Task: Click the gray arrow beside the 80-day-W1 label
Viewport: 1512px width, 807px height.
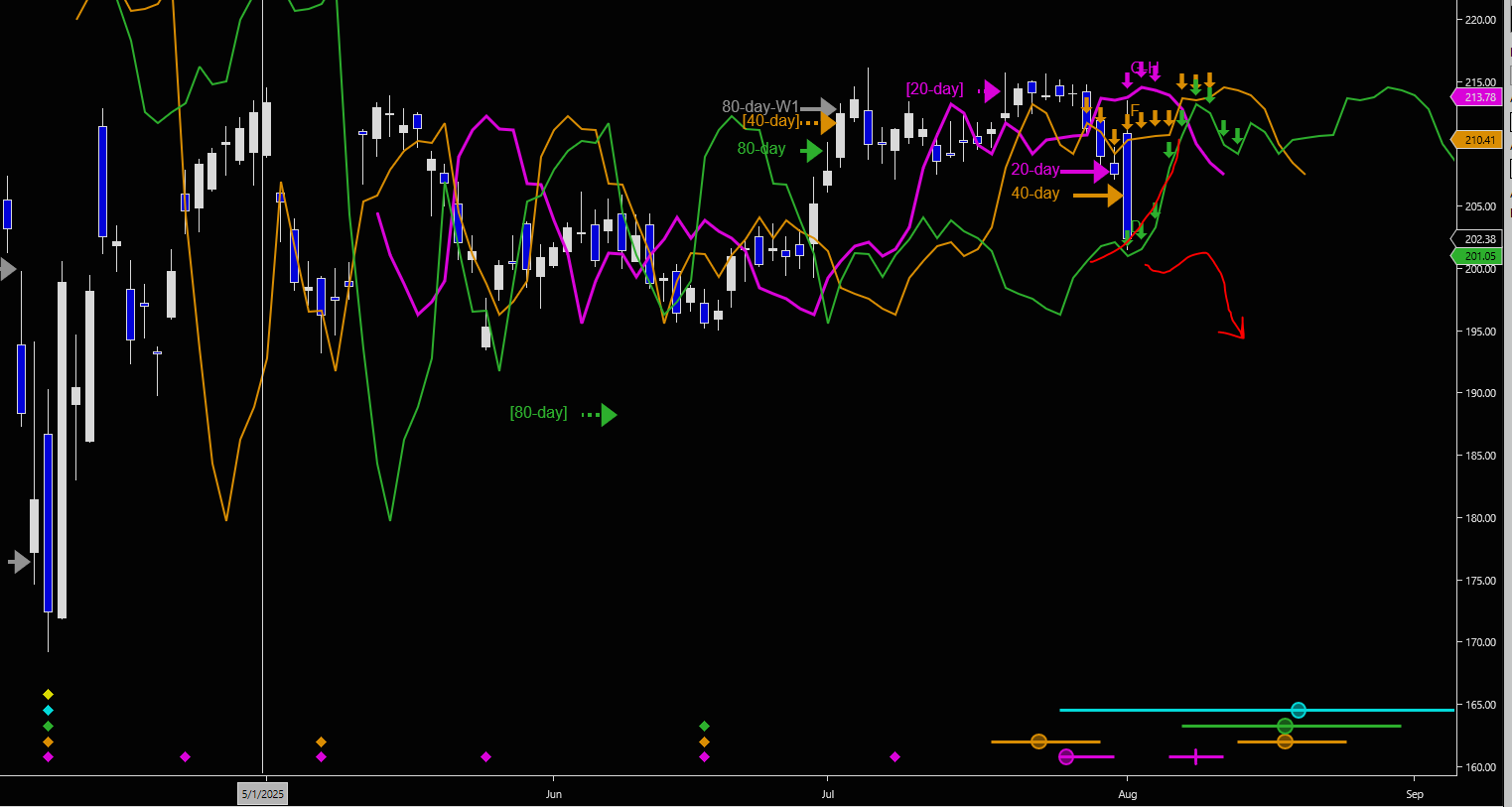Action: [x=819, y=107]
